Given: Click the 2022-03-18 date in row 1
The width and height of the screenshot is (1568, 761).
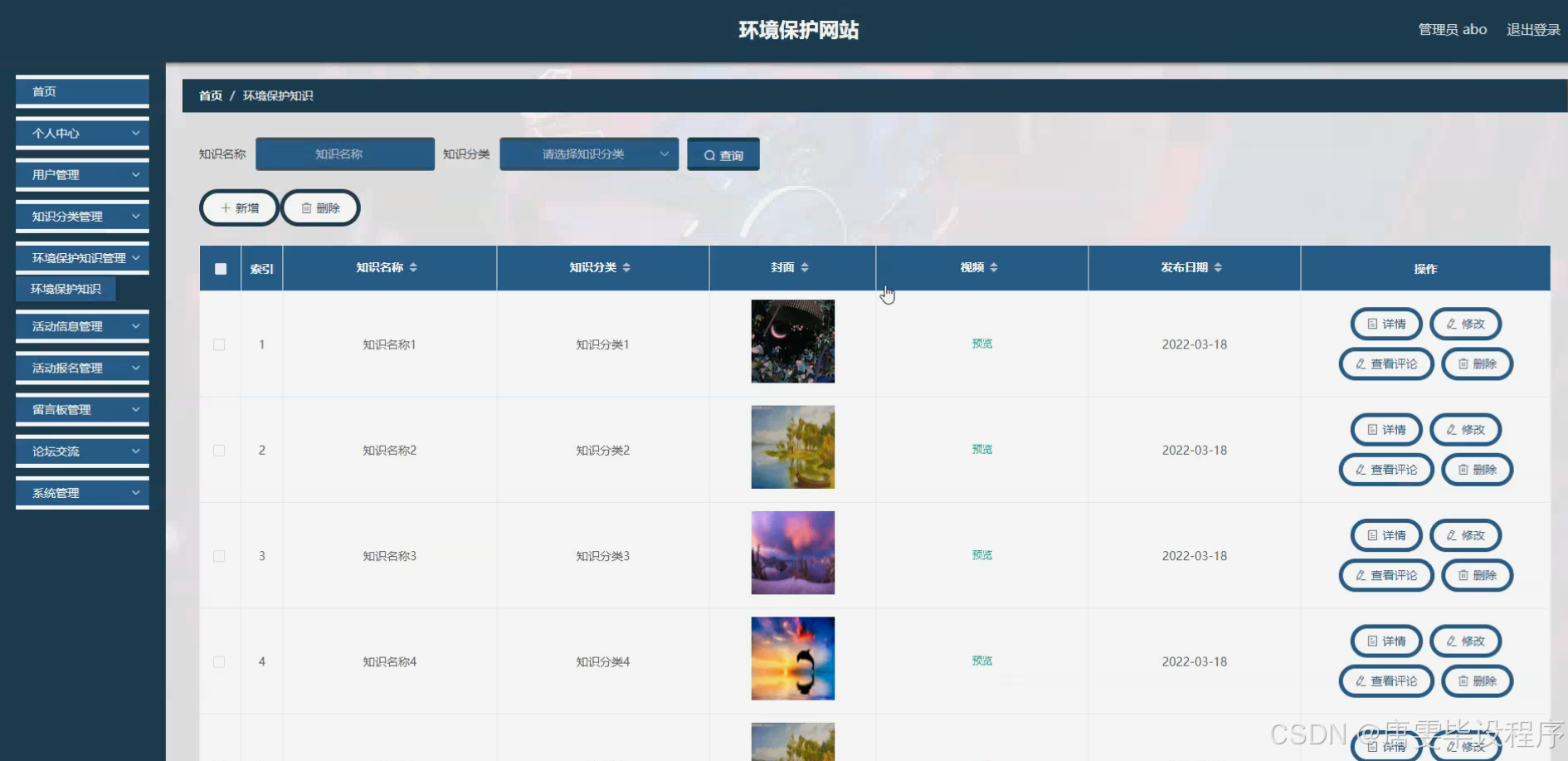Looking at the screenshot, I should (x=1195, y=344).
